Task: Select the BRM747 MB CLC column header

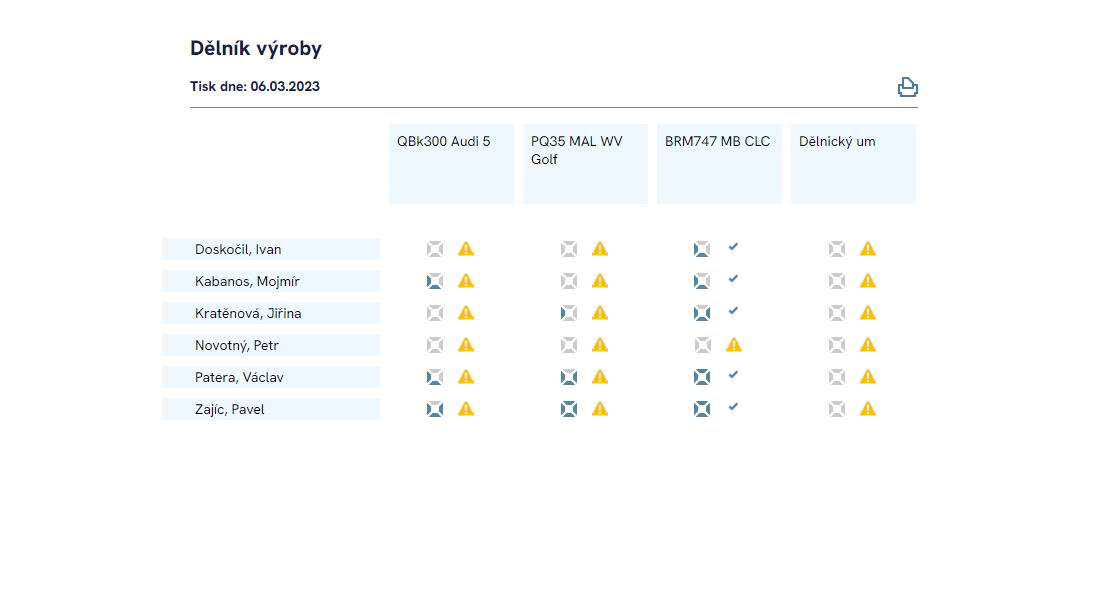Action: [x=719, y=164]
